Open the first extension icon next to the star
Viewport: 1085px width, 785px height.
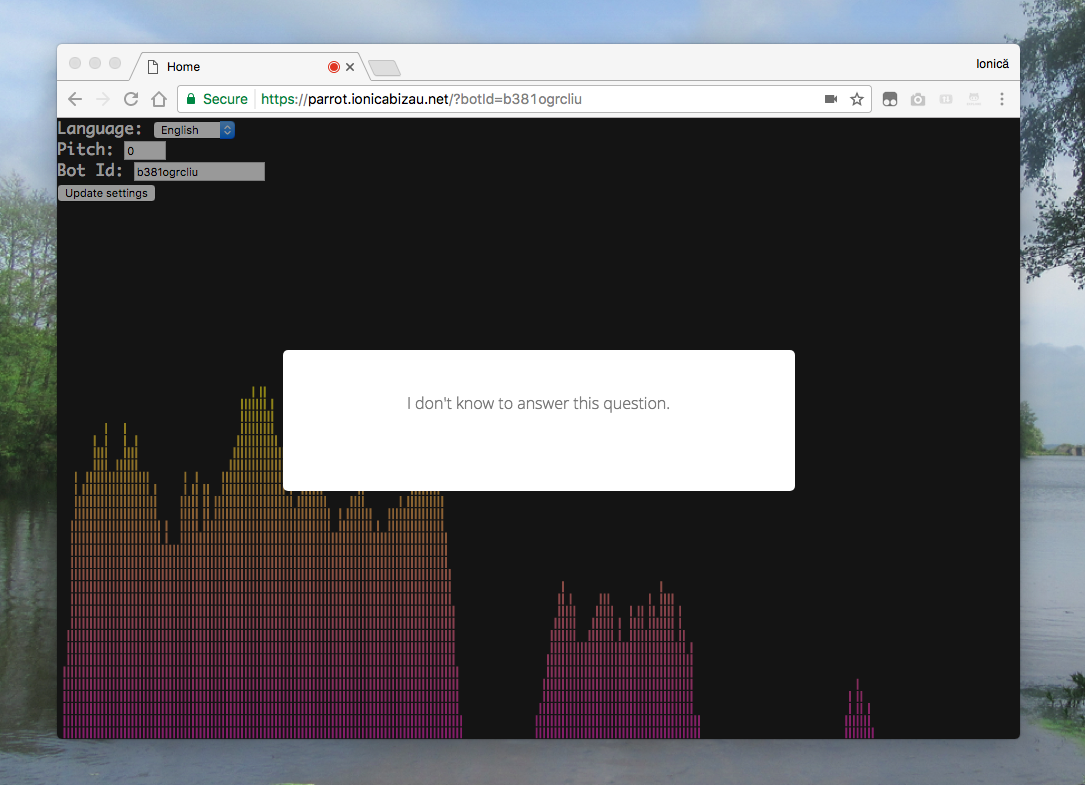(x=890, y=99)
